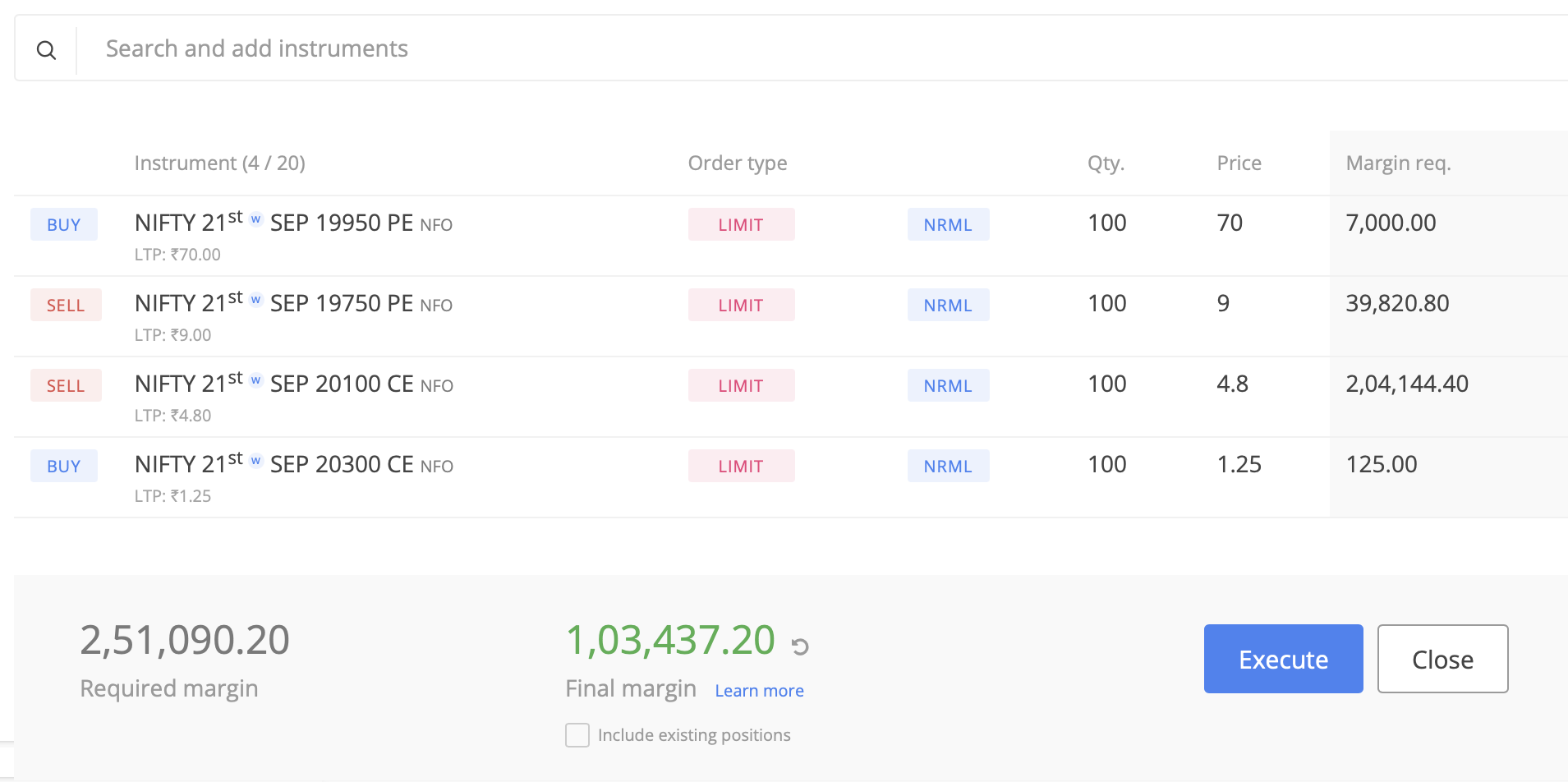1568x782 pixels.
Task: Click LTP ₹1.25 text
Action: (172, 496)
